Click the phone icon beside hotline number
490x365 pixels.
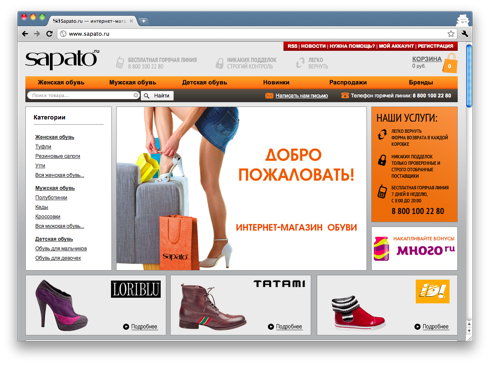pyautogui.click(x=345, y=96)
